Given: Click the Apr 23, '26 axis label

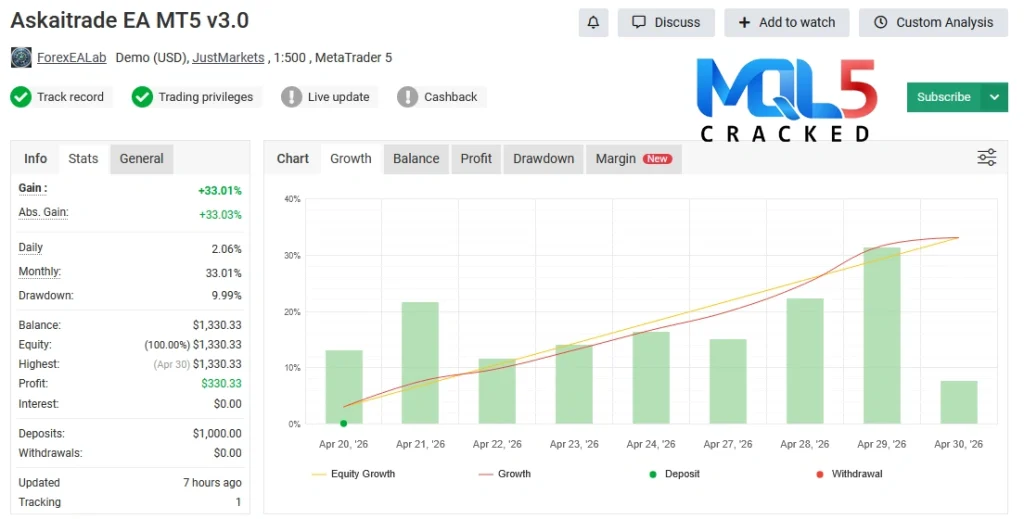Looking at the screenshot, I should click(574, 444).
